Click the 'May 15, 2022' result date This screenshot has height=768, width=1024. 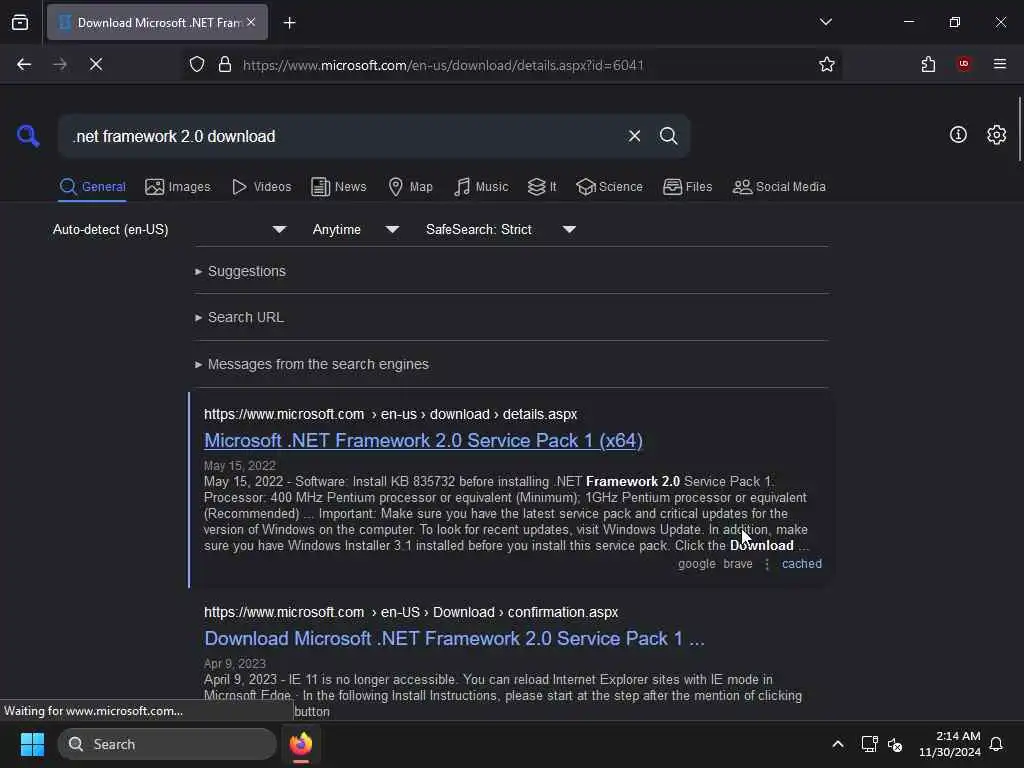pos(240,466)
